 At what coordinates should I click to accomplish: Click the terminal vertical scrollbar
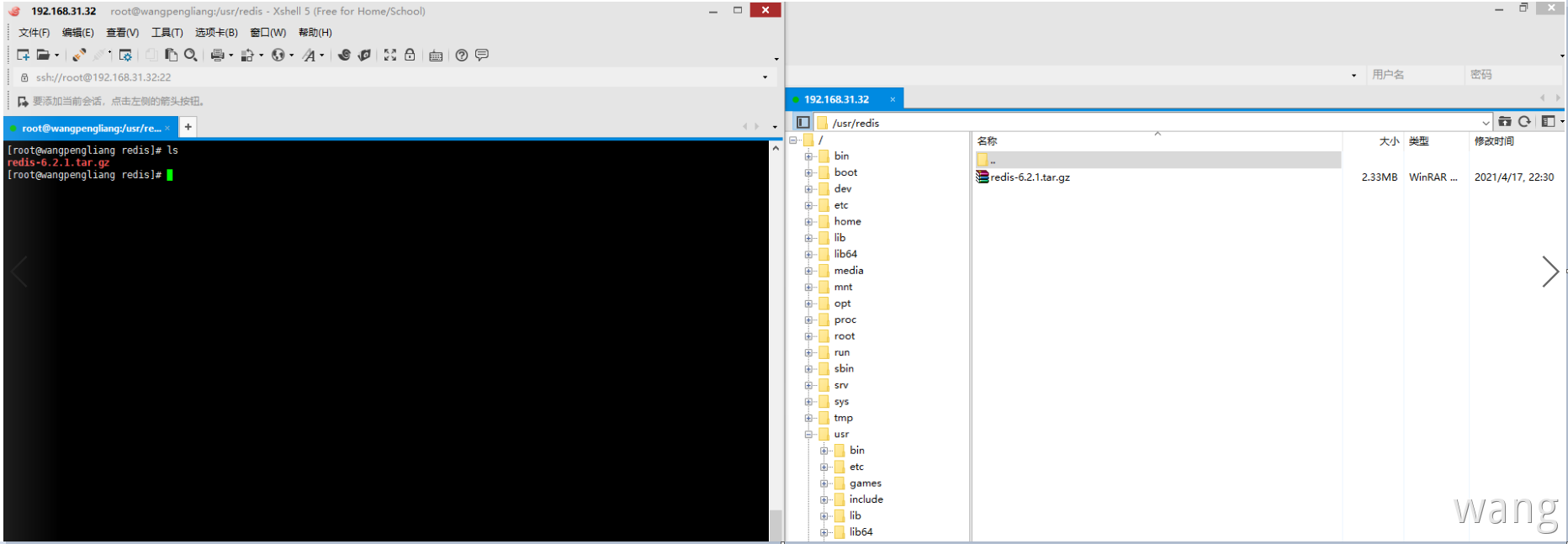click(x=776, y=336)
